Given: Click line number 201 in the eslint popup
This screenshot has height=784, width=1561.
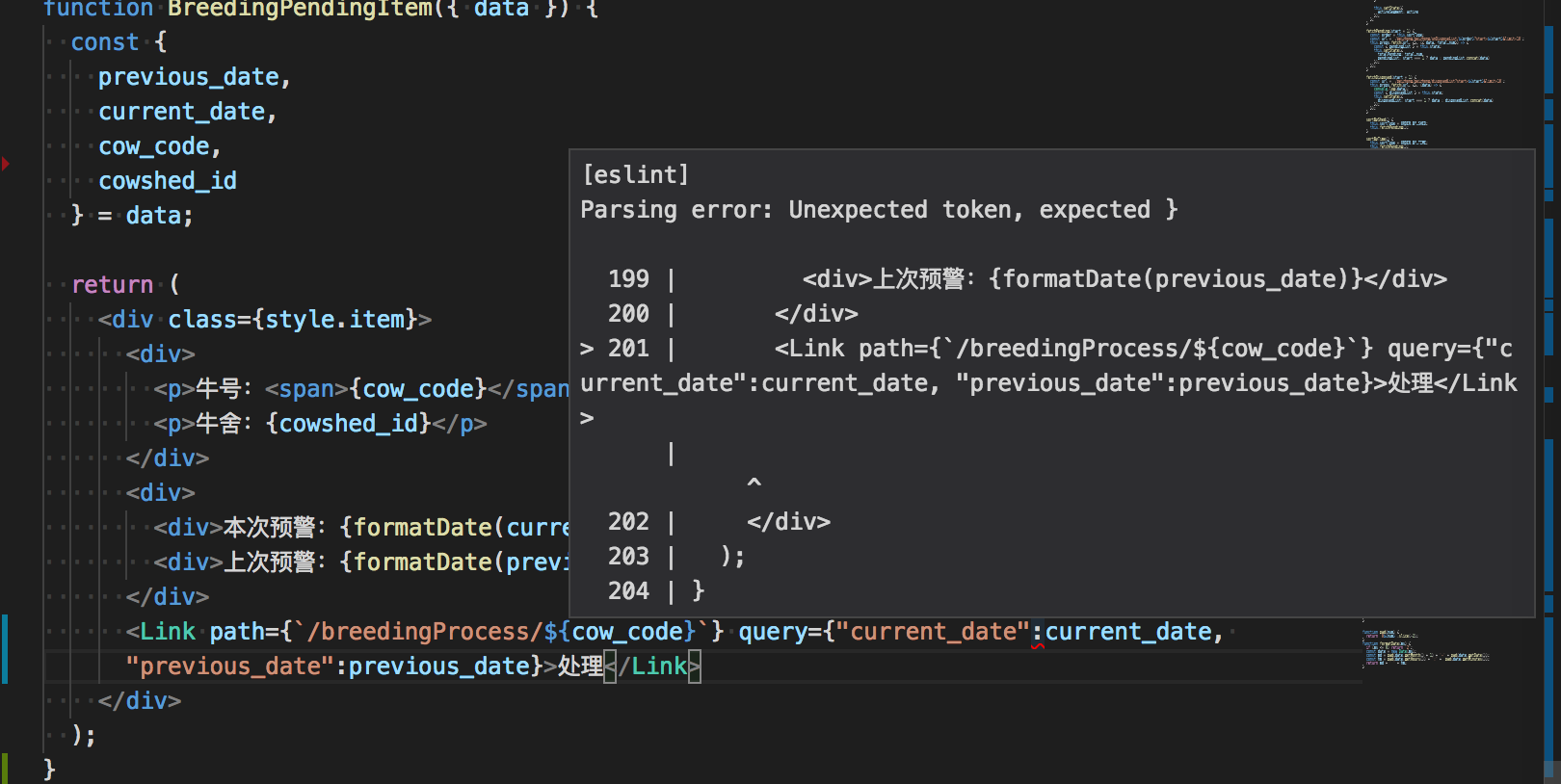Looking at the screenshot, I should [x=628, y=349].
